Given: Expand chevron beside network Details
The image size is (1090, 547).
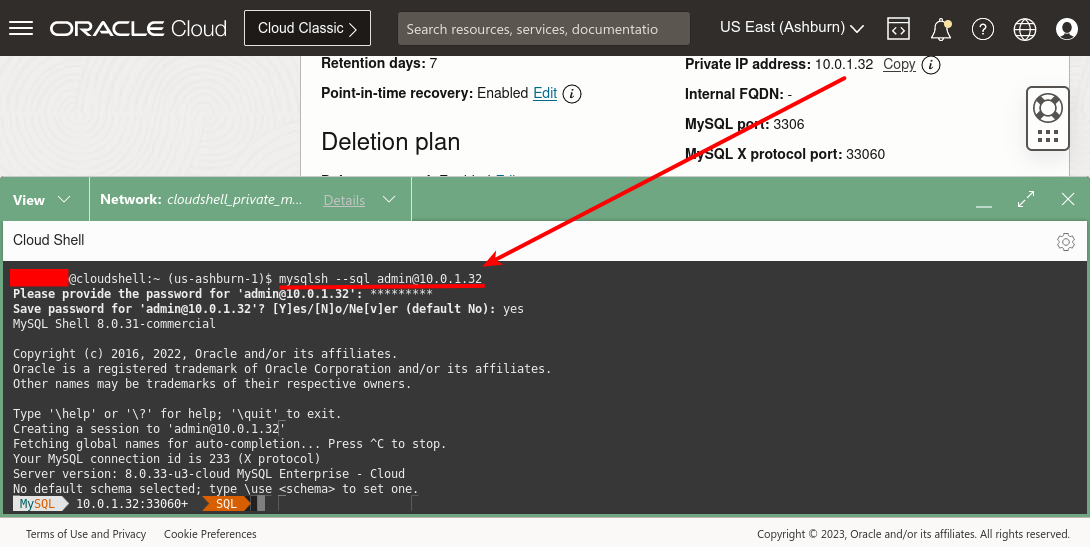Looking at the screenshot, I should click(389, 199).
